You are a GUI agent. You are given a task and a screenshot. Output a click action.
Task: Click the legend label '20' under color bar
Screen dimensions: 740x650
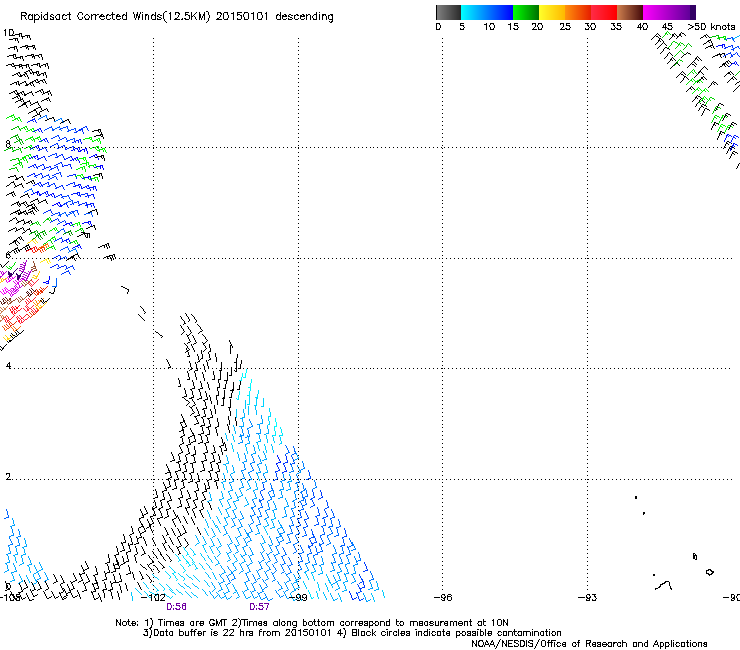click(537, 27)
